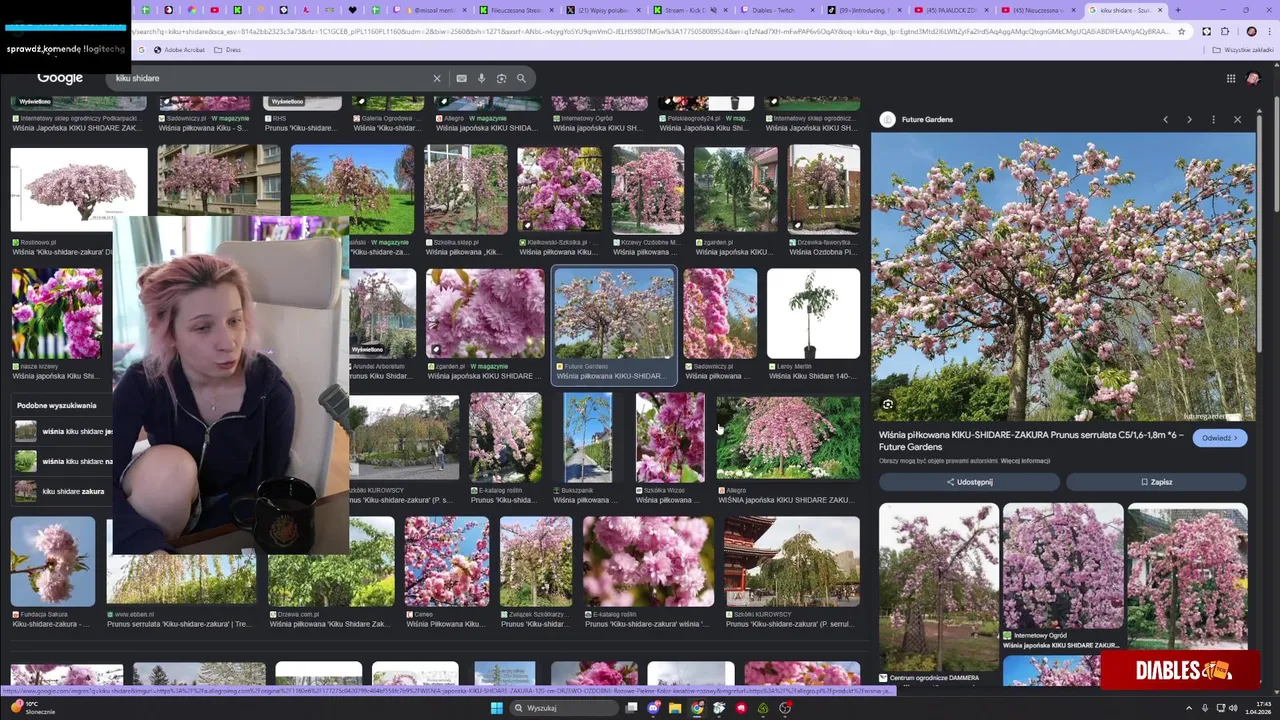This screenshot has height=720, width=1280.
Task: Clear the search box with the X icon
Action: tap(436, 78)
